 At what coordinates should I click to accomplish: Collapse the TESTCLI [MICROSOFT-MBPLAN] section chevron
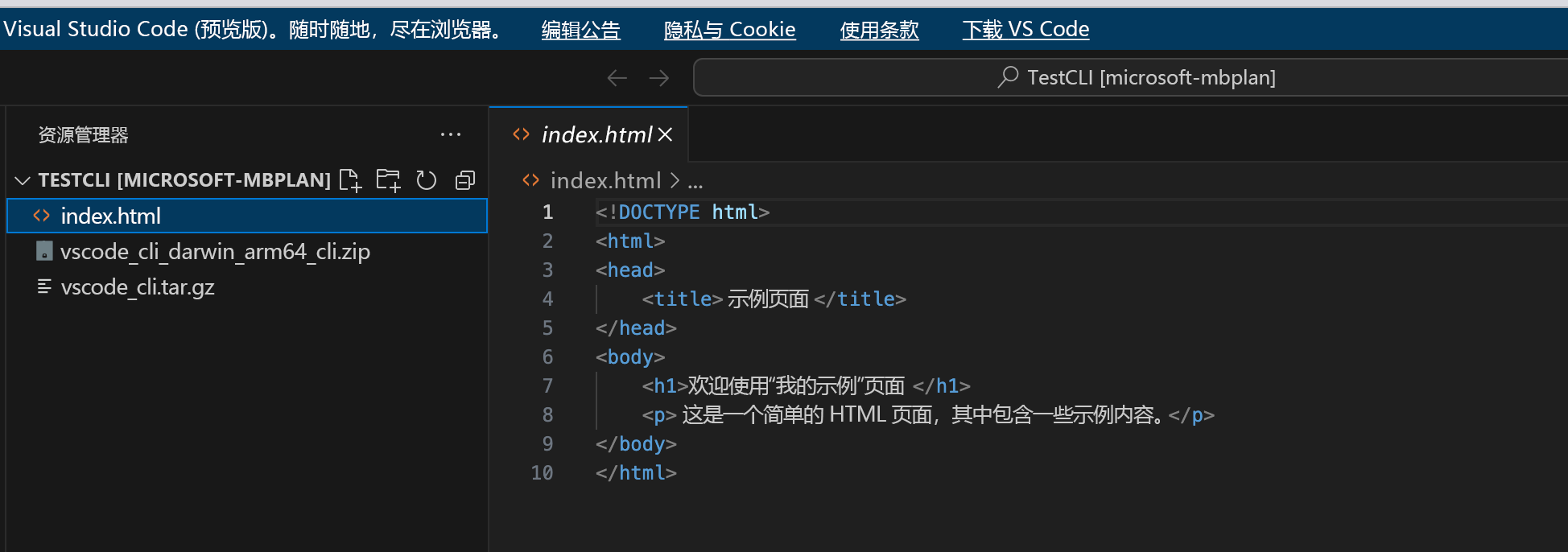pyautogui.click(x=23, y=180)
